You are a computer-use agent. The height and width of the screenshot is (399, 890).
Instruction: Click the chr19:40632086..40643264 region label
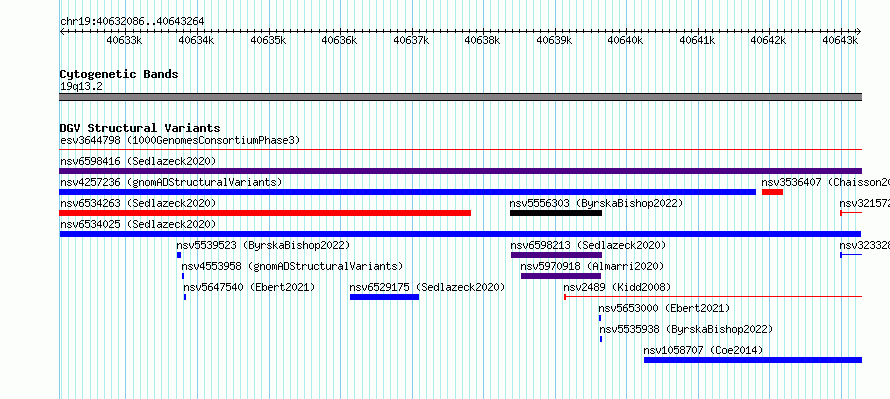(x=132, y=21)
